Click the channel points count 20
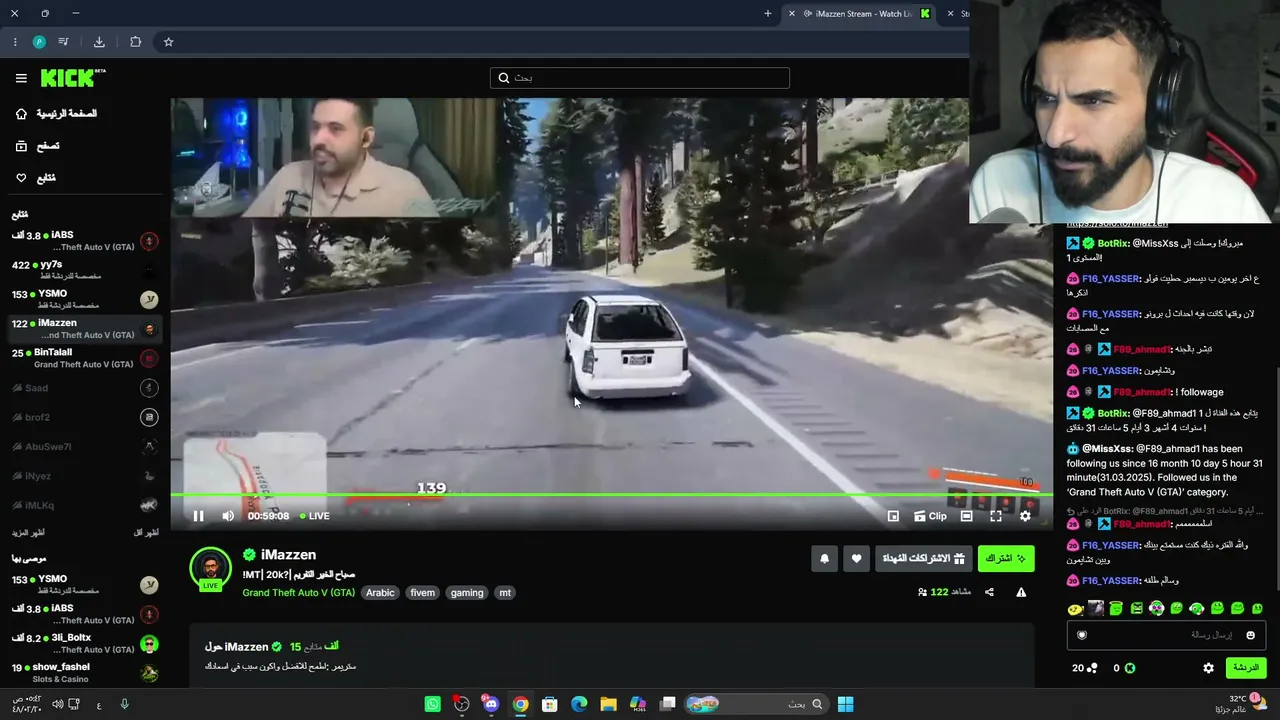Viewport: 1280px width, 720px height. [1085, 668]
